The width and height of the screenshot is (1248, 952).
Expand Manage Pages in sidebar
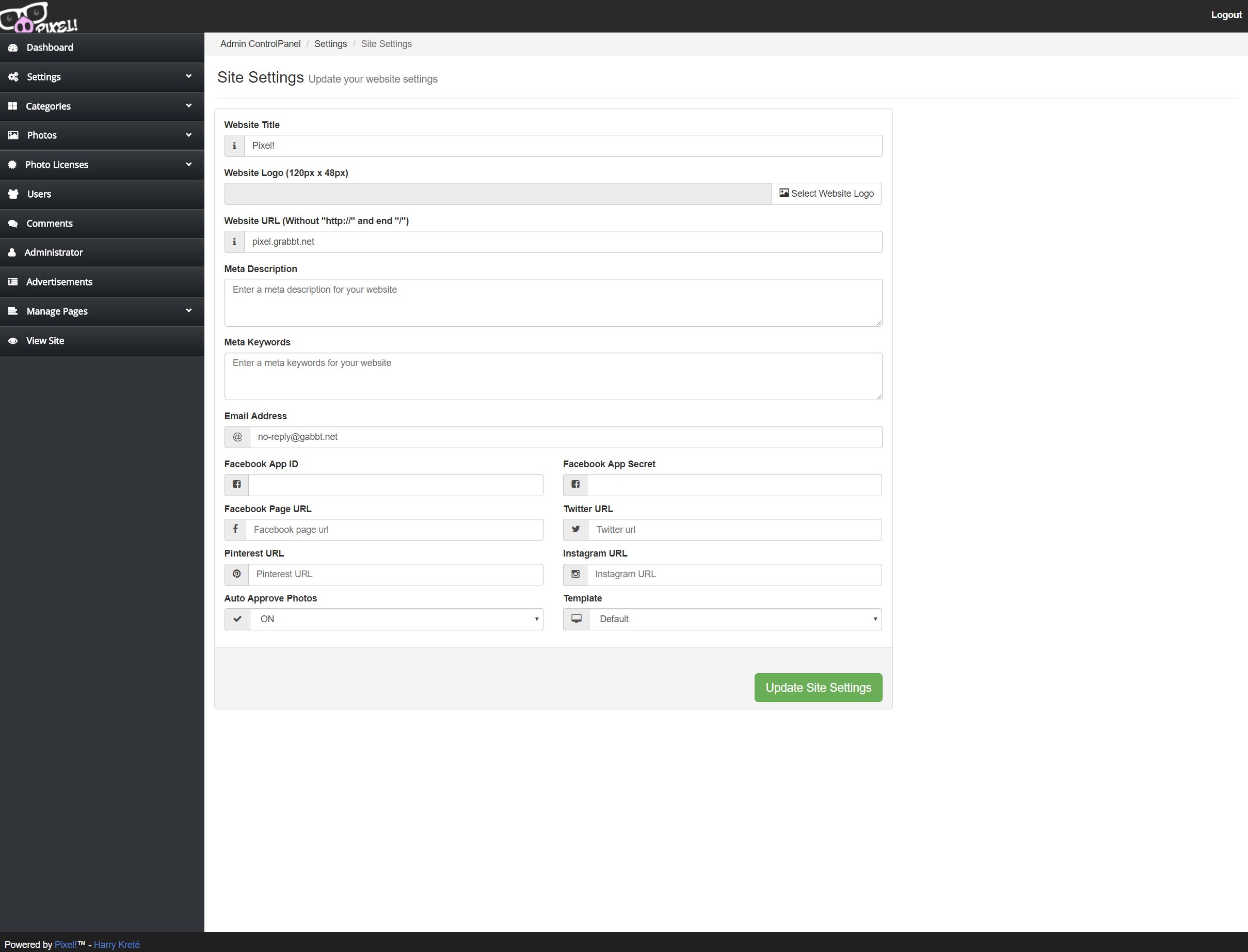[x=102, y=311]
